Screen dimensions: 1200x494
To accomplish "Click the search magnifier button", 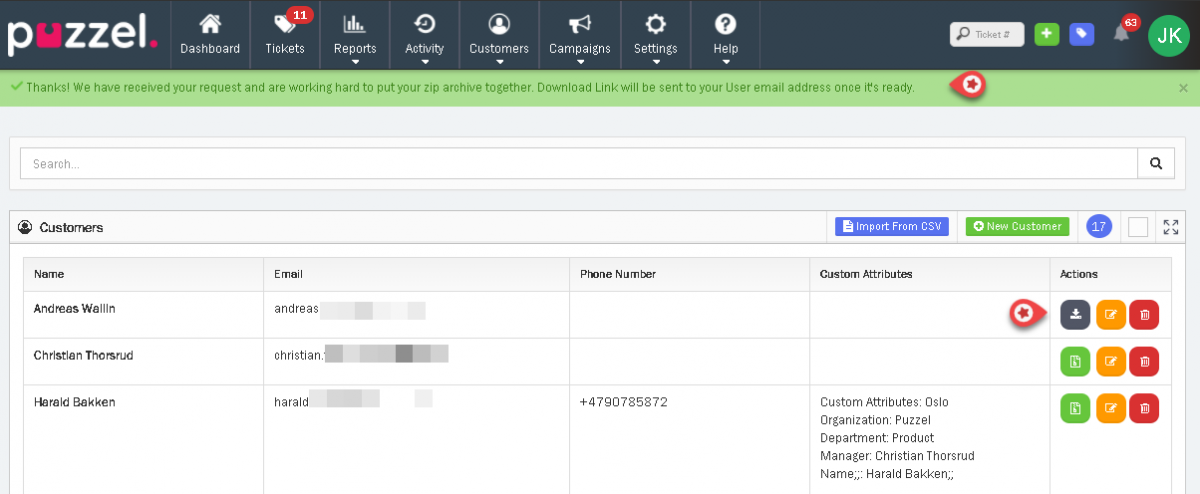I will tap(1156, 163).
